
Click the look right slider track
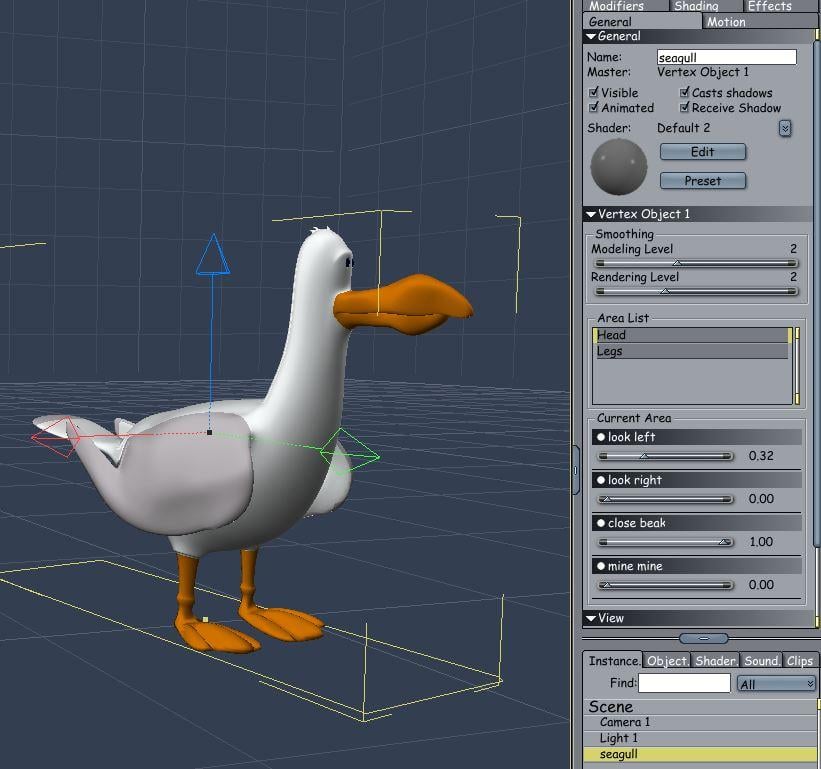tap(665, 499)
